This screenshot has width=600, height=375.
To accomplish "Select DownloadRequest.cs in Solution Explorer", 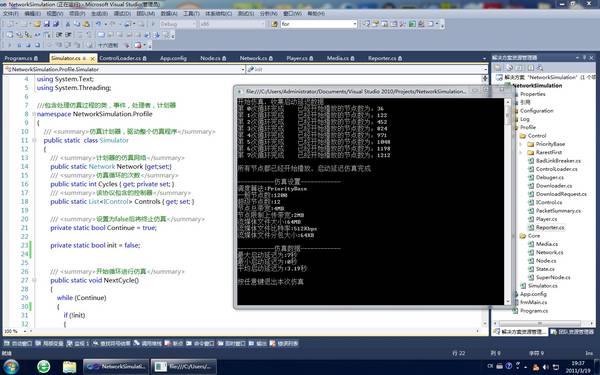I will pos(561,194).
